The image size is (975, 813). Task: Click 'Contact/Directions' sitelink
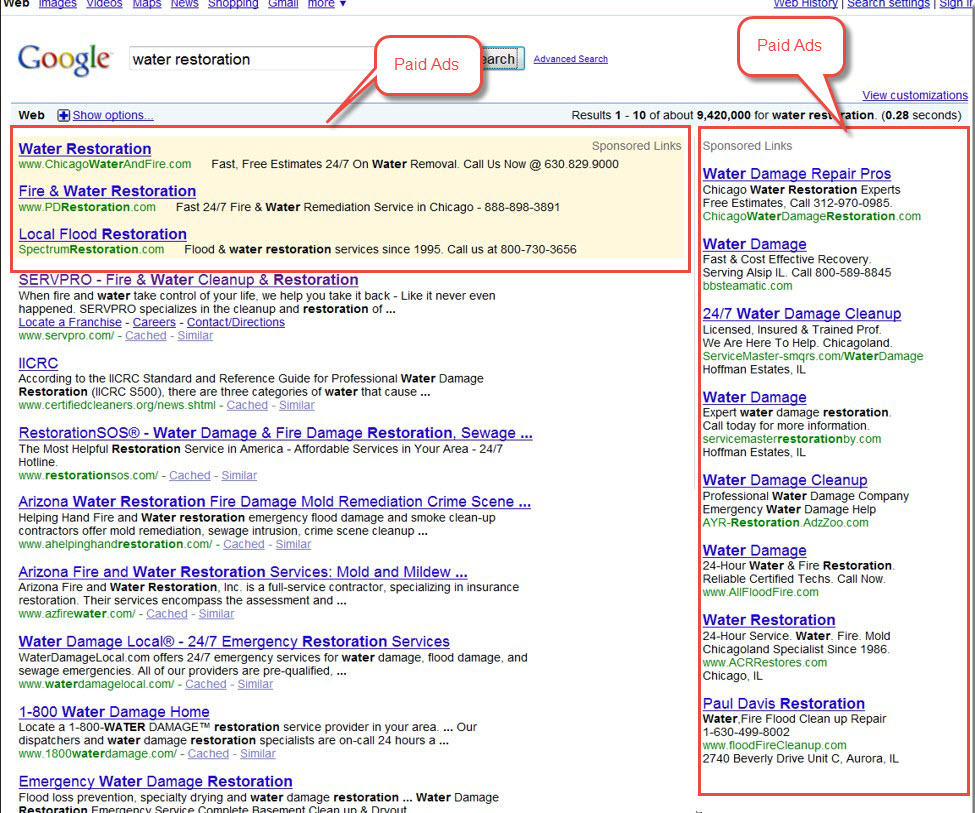coord(236,322)
